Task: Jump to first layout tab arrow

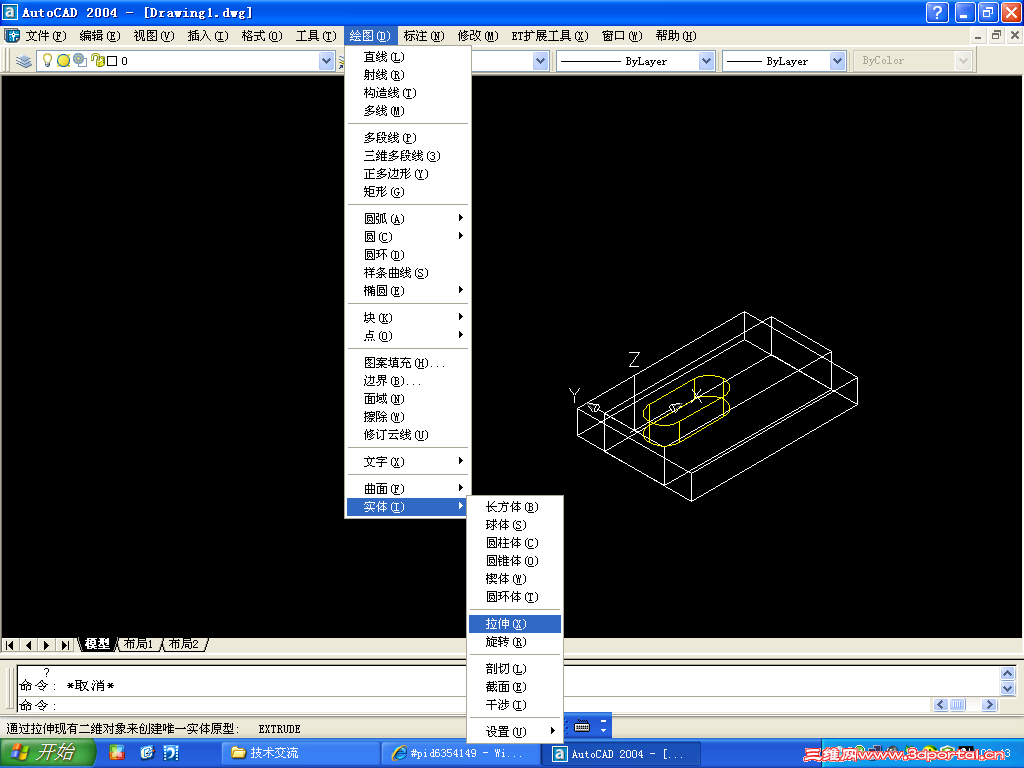Action: click(10, 645)
